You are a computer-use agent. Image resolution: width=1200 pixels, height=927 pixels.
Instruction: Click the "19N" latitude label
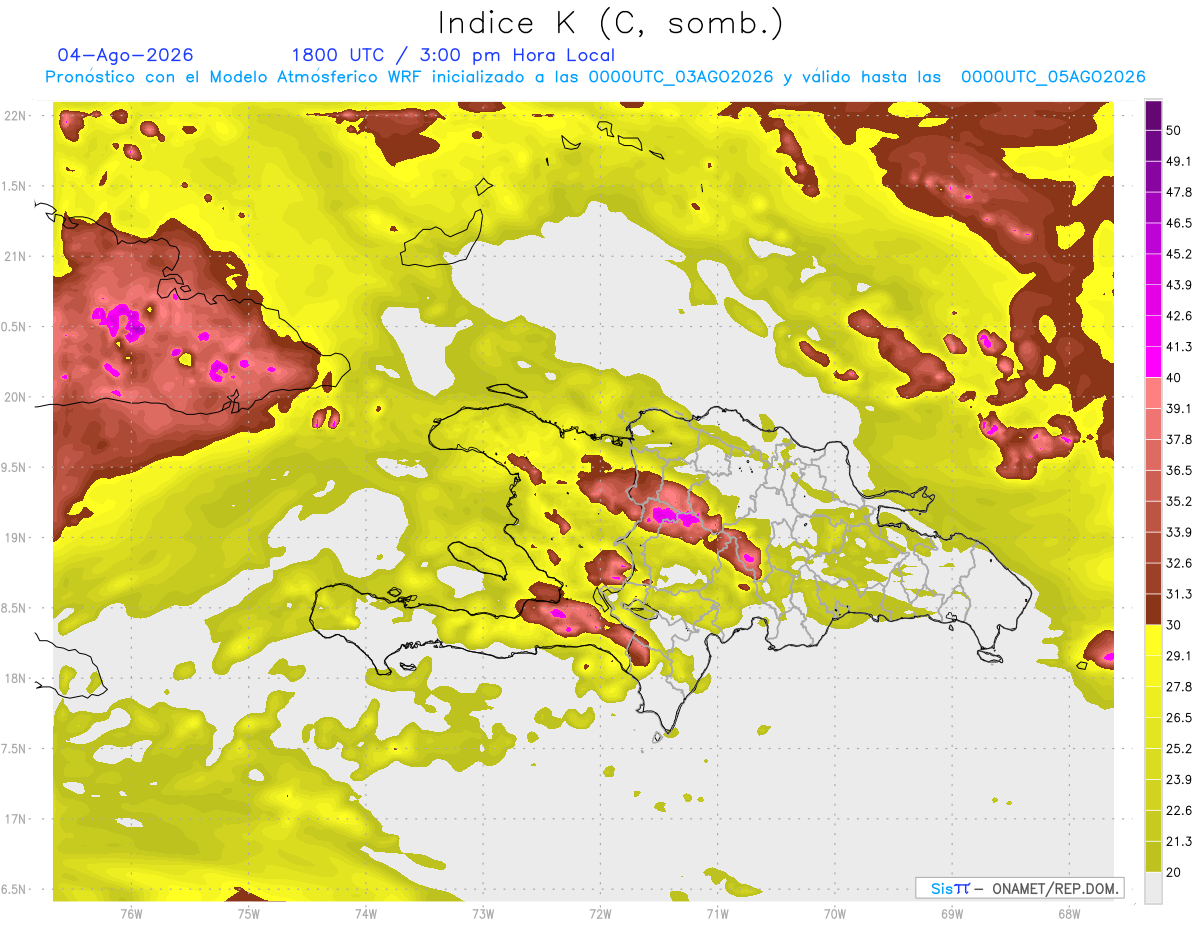[15, 538]
